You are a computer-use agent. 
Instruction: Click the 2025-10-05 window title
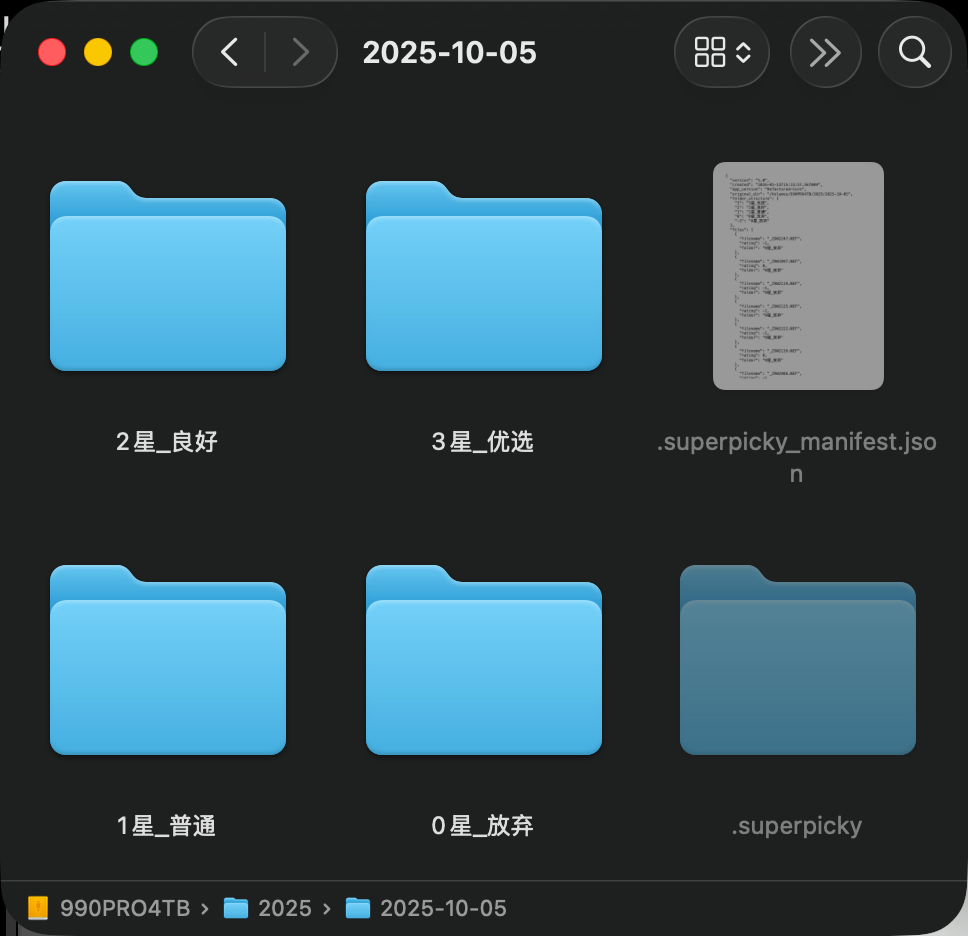[449, 52]
